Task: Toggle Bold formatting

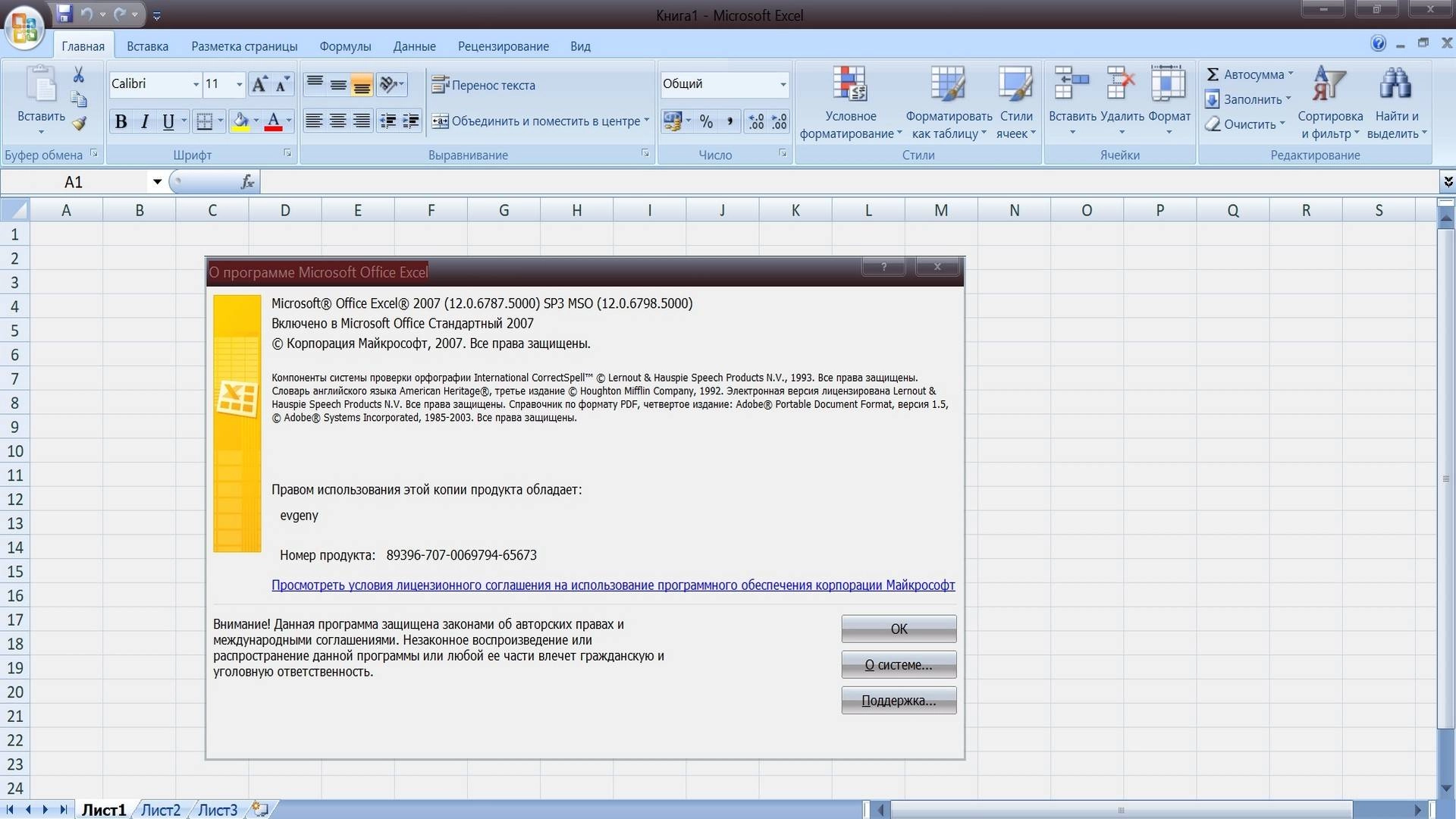Action: point(121,121)
